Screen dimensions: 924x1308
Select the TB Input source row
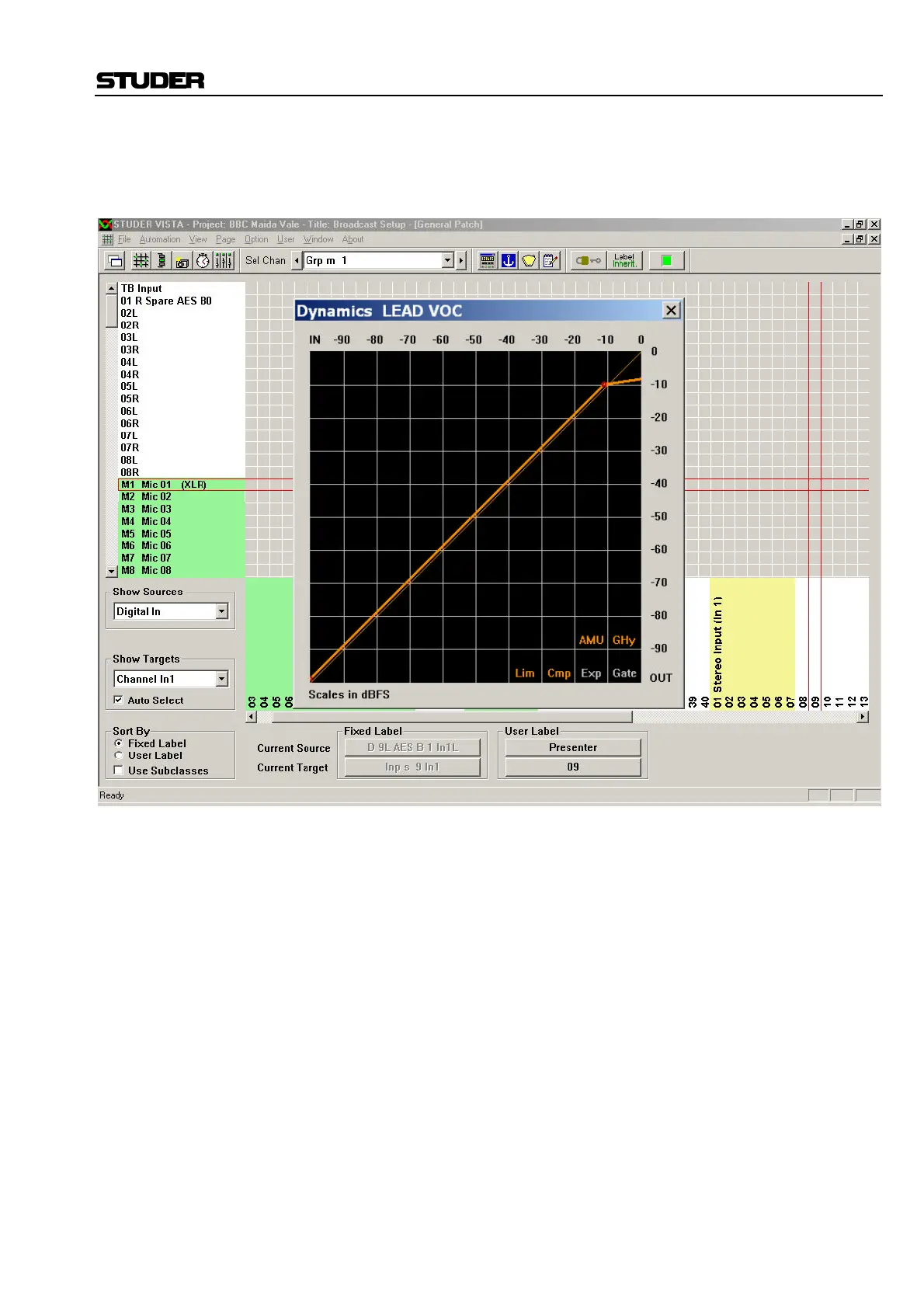tap(181, 288)
